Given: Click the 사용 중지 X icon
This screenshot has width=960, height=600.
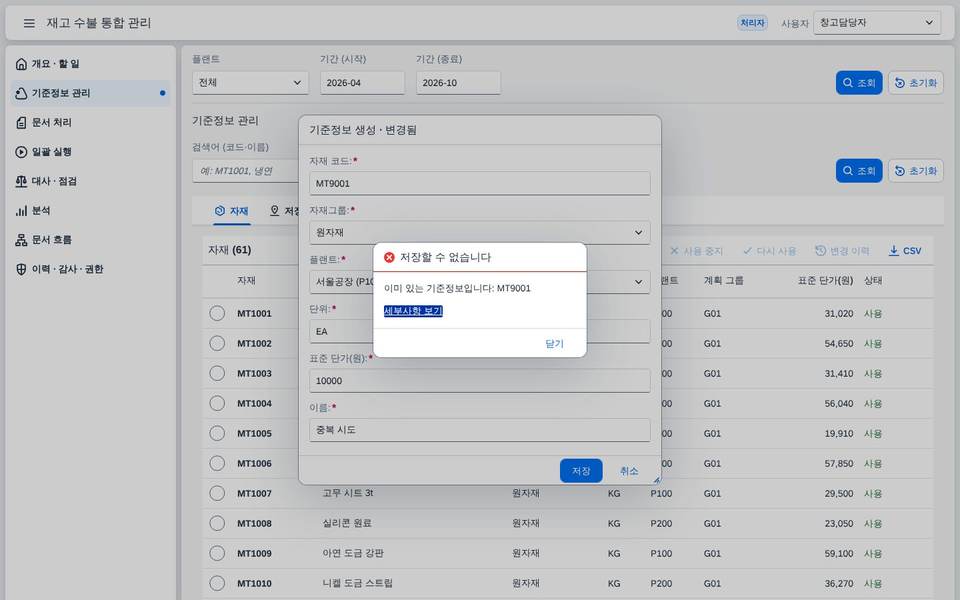Looking at the screenshot, I should [x=674, y=250].
